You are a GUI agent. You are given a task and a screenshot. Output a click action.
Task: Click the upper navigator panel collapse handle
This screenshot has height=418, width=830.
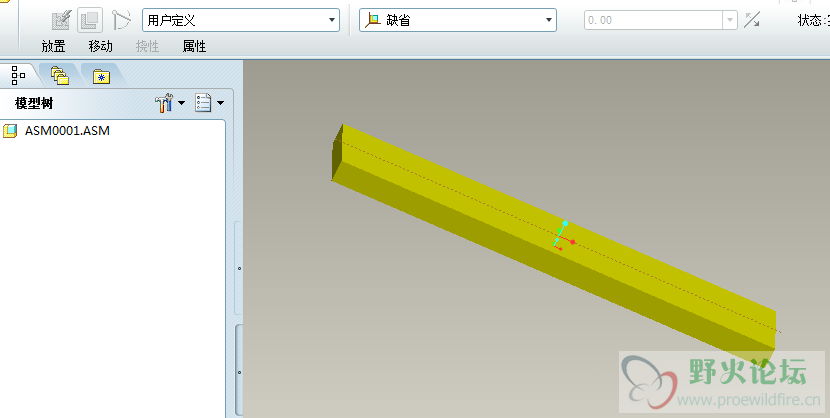click(x=239, y=268)
